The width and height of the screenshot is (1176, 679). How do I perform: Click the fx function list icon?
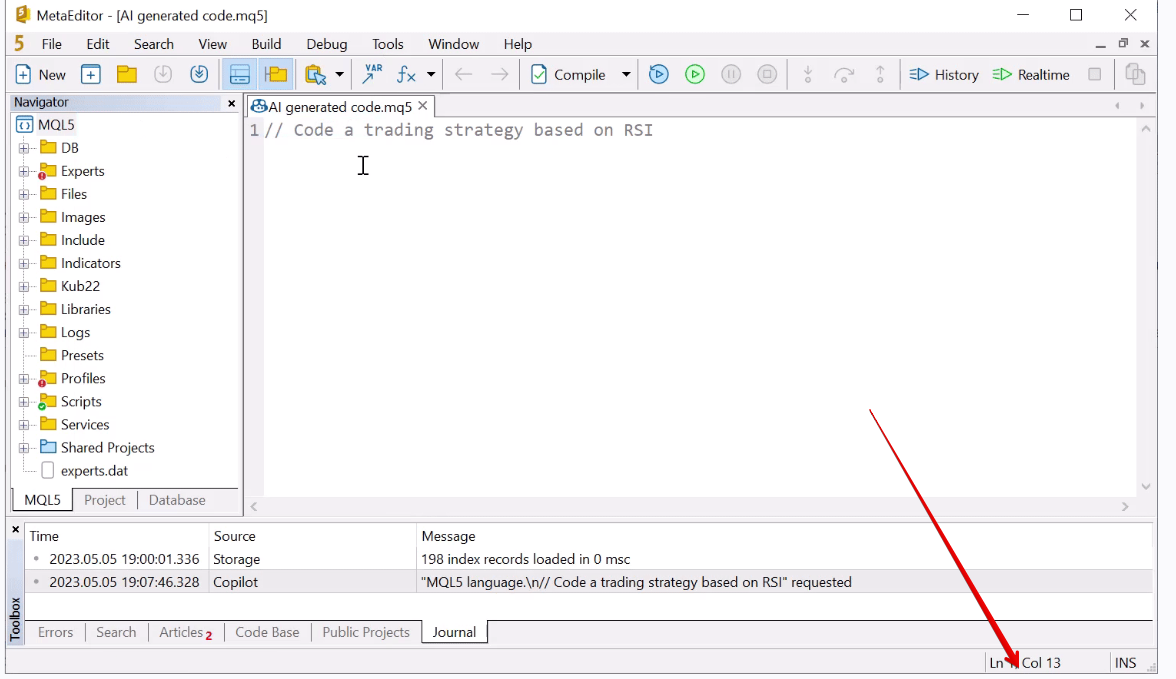point(406,74)
